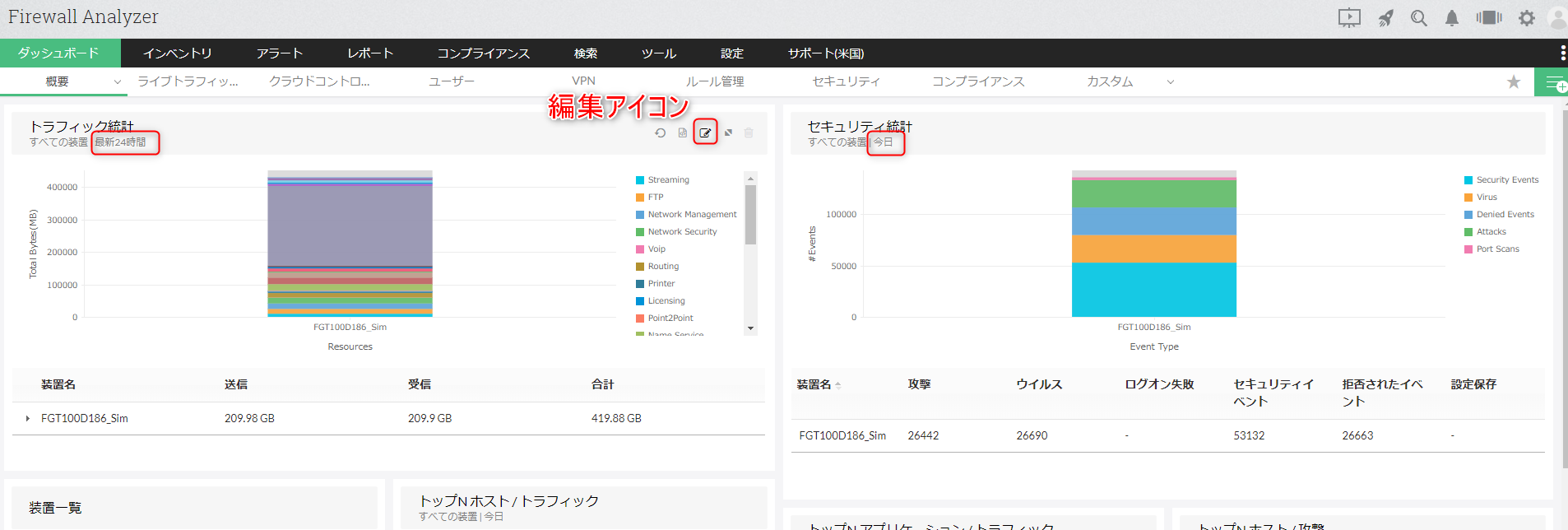Viewport: 1568px width, 530px height.
Task: Open the サポート(米国) main tab
Action: 826,53
